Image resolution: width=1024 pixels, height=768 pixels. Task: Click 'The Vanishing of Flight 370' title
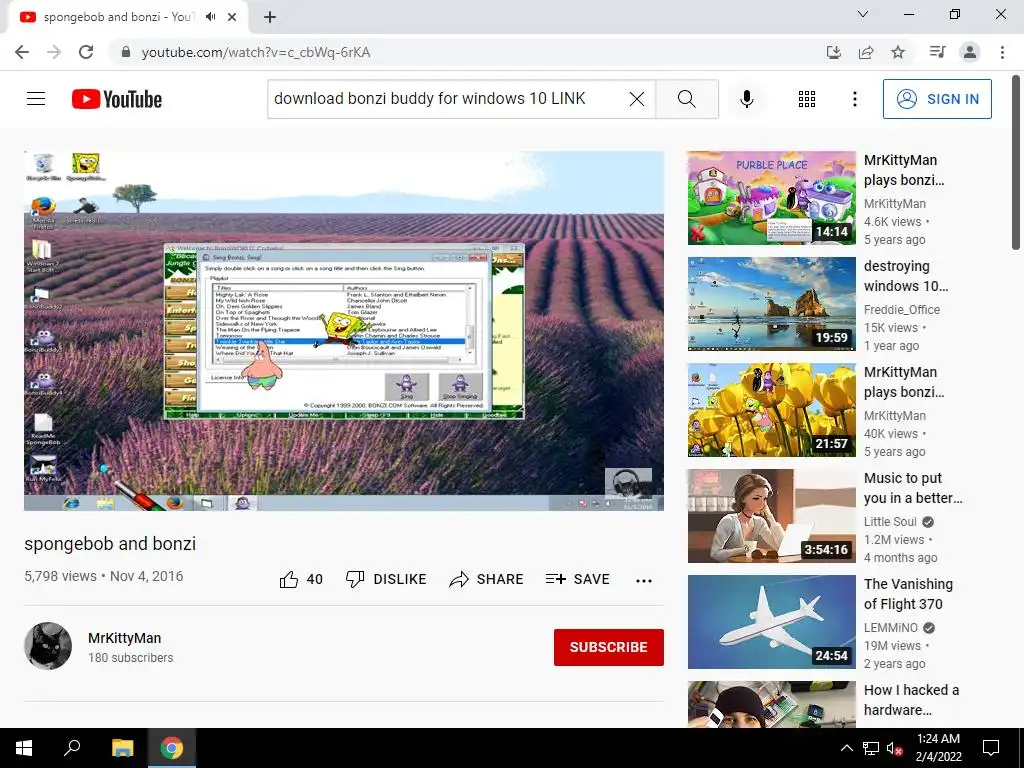[x=908, y=594]
